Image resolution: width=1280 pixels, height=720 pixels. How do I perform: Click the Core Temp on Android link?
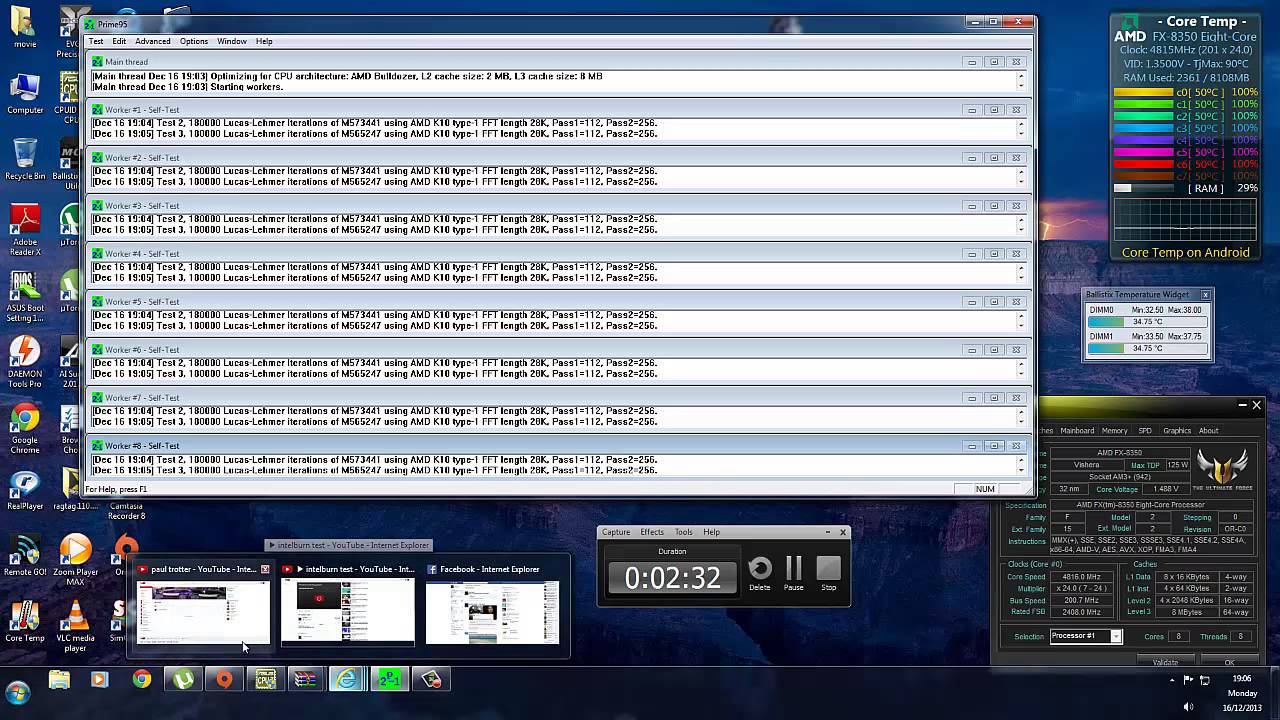pyautogui.click(x=1185, y=253)
